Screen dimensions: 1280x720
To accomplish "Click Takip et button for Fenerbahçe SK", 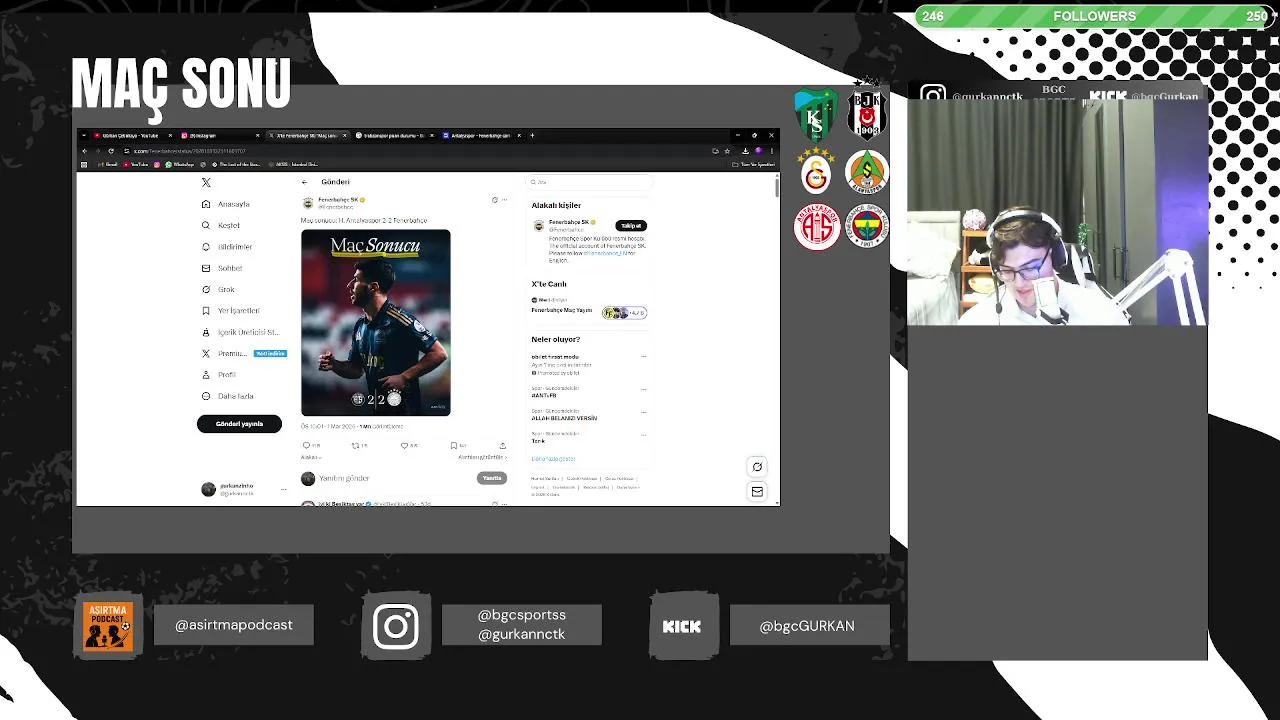I will pos(631,226).
